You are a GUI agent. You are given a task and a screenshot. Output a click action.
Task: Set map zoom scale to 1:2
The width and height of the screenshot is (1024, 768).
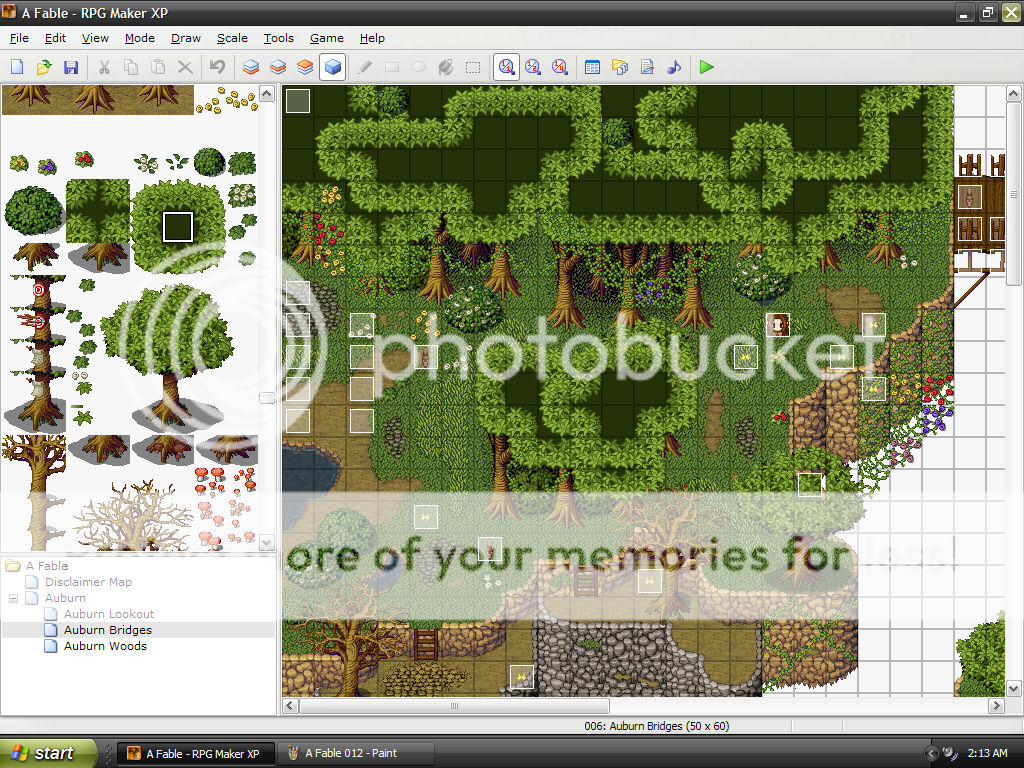click(533, 67)
